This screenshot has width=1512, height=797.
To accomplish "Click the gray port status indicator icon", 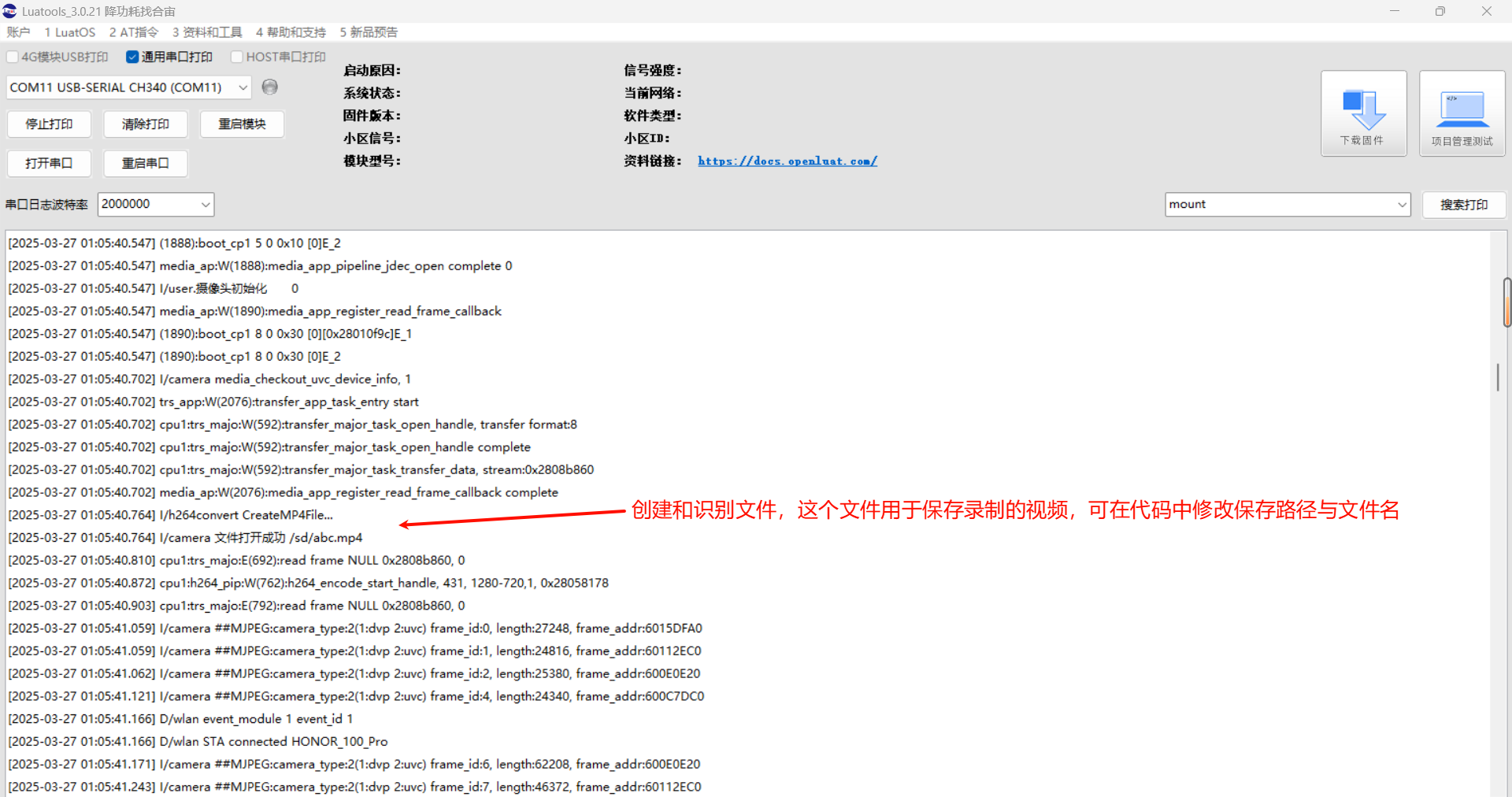I will (269, 87).
